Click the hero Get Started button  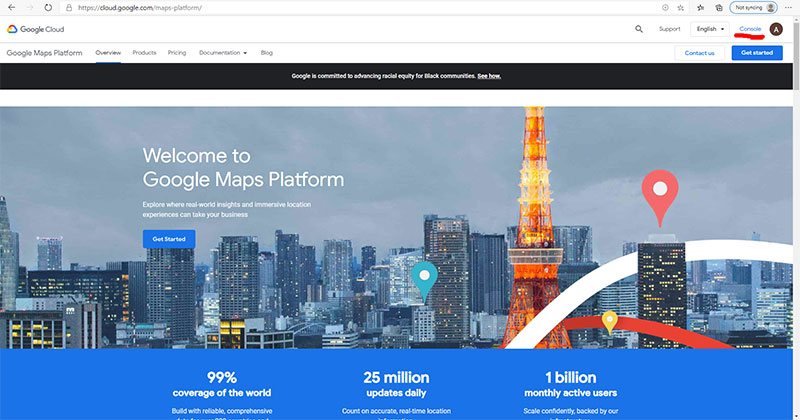coord(169,239)
